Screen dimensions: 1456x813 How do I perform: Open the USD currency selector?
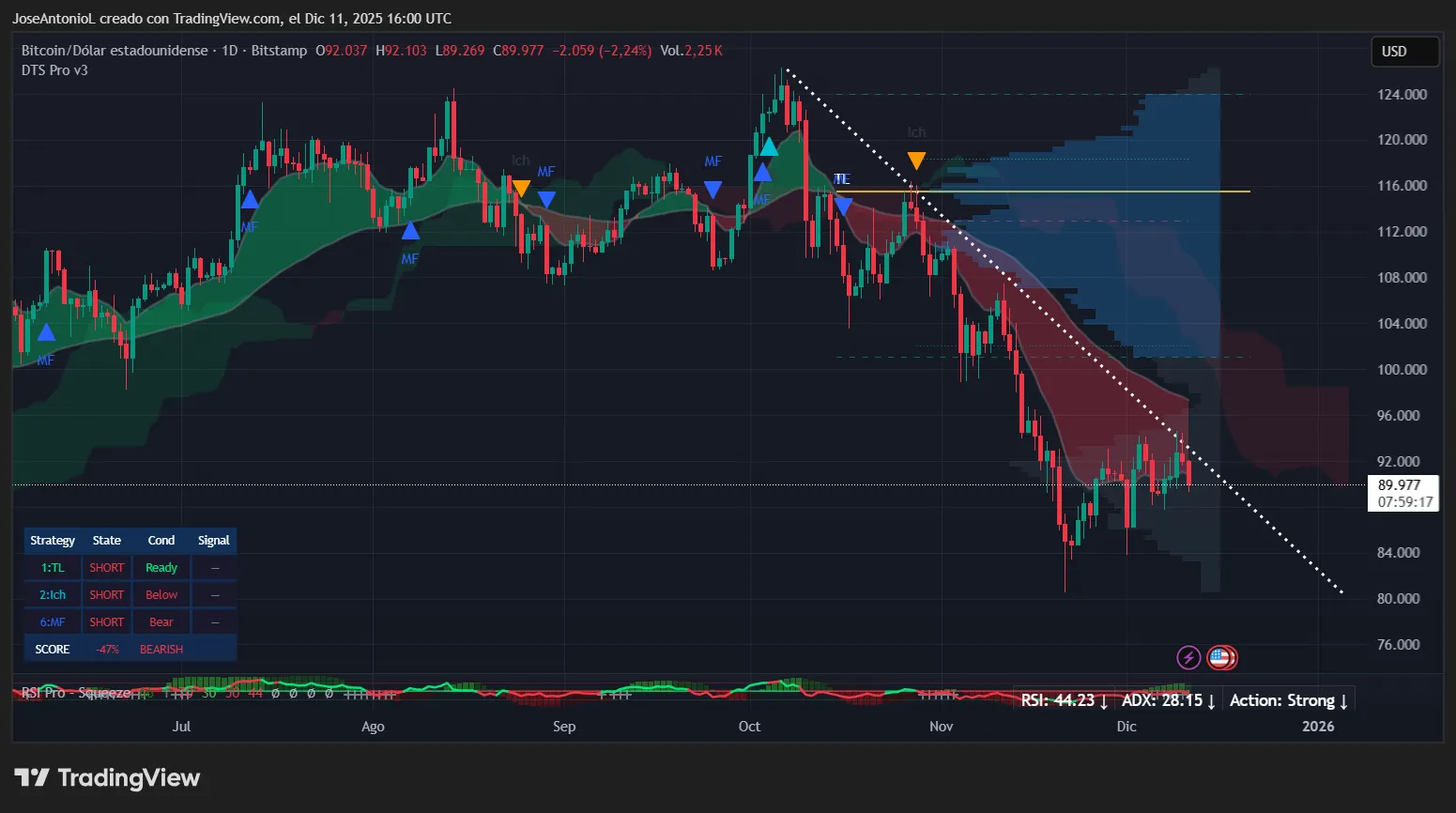1404,52
